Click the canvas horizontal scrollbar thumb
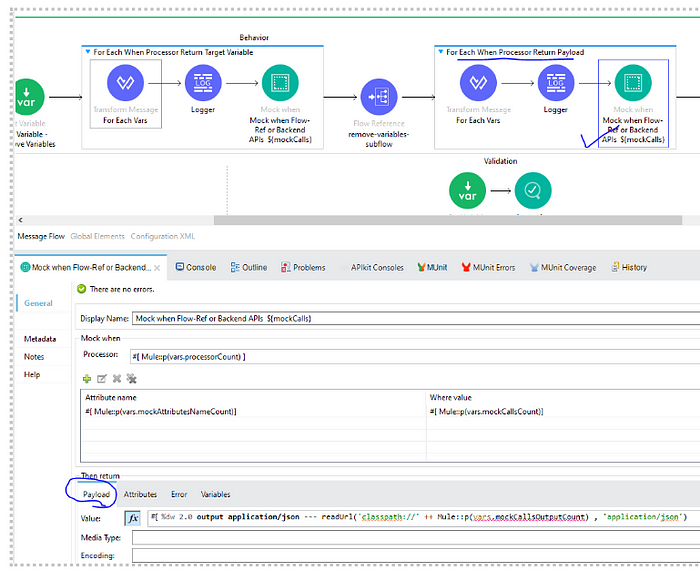 tap(448, 220)
